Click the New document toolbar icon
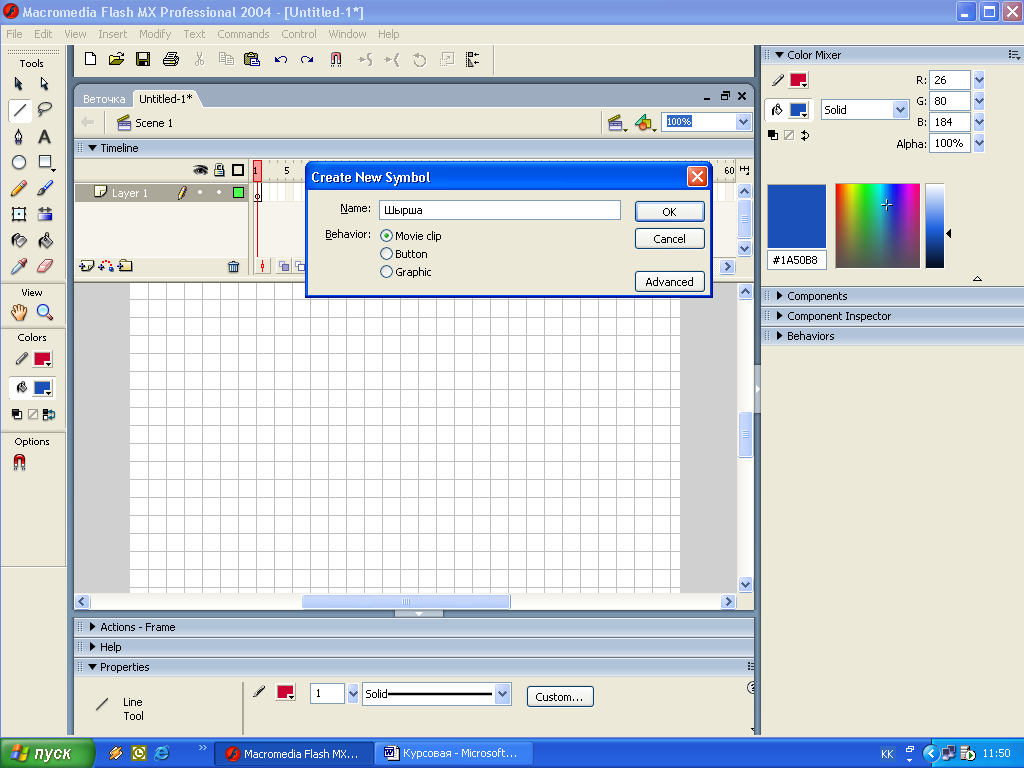This screenshot has height=768, width=1024. (91, 59)
